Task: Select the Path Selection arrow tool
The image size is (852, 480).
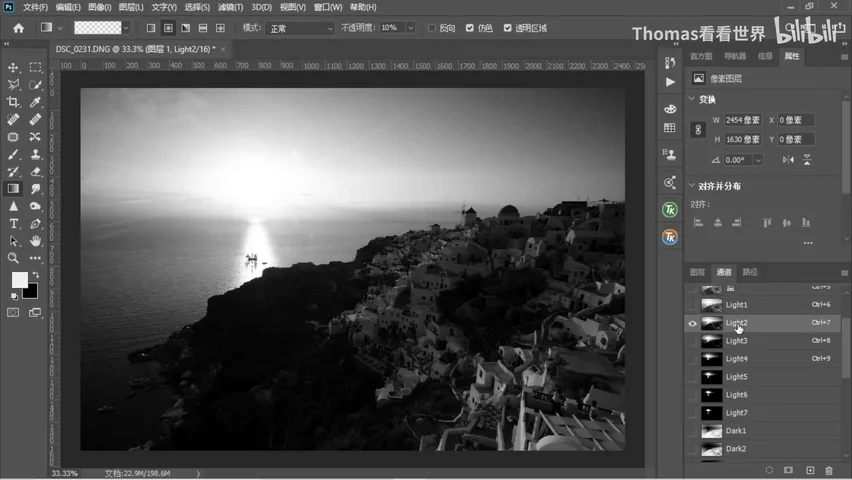Action: 13,241
